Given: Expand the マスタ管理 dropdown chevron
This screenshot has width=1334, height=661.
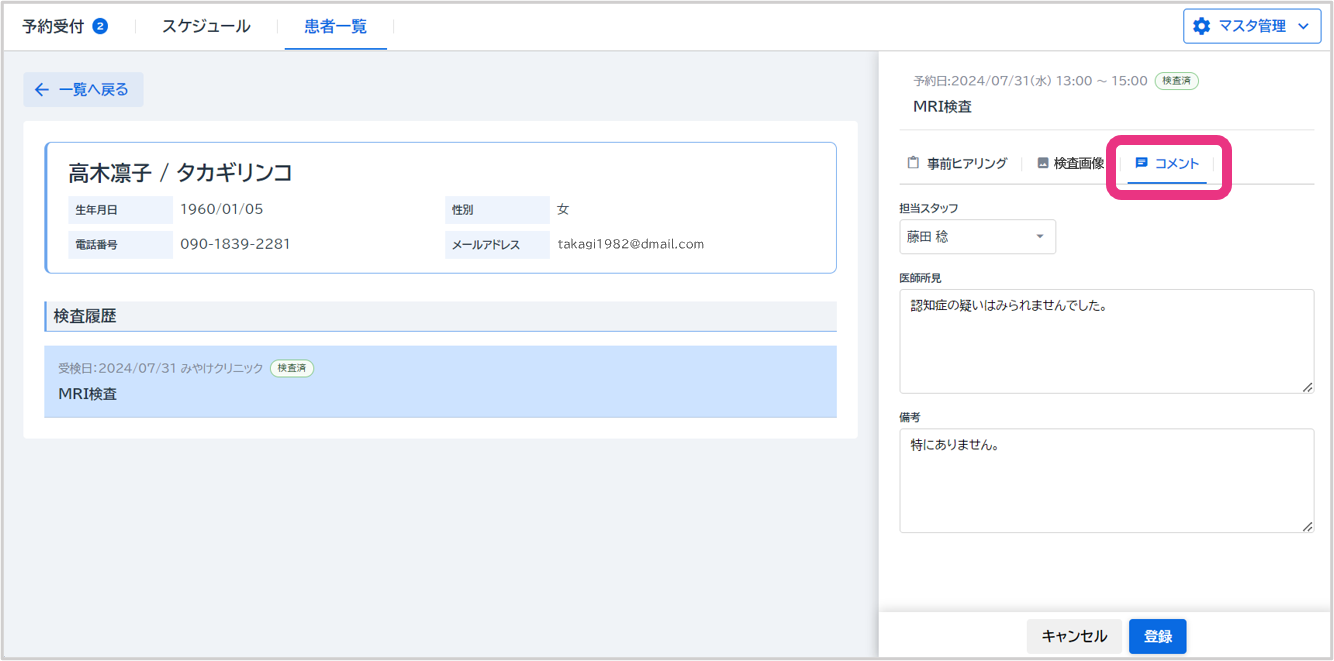Looking at the screenshot, I should (x=1302, y=26).
